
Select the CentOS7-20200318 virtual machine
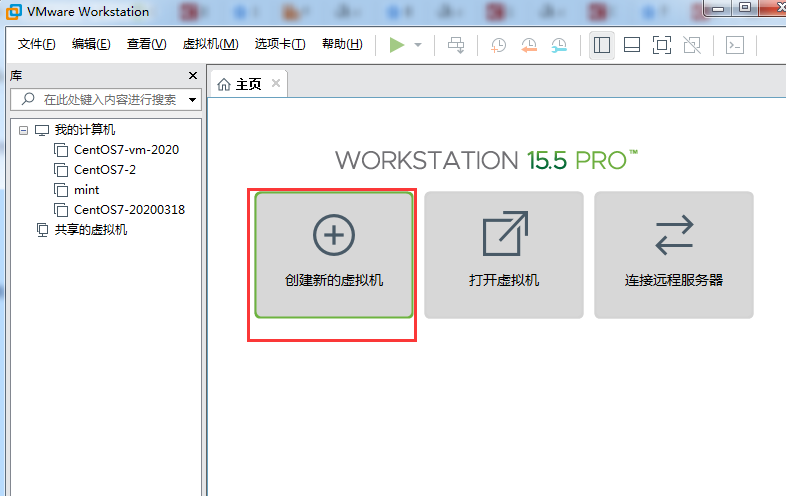pyautogui.click(x=129, y=210)
